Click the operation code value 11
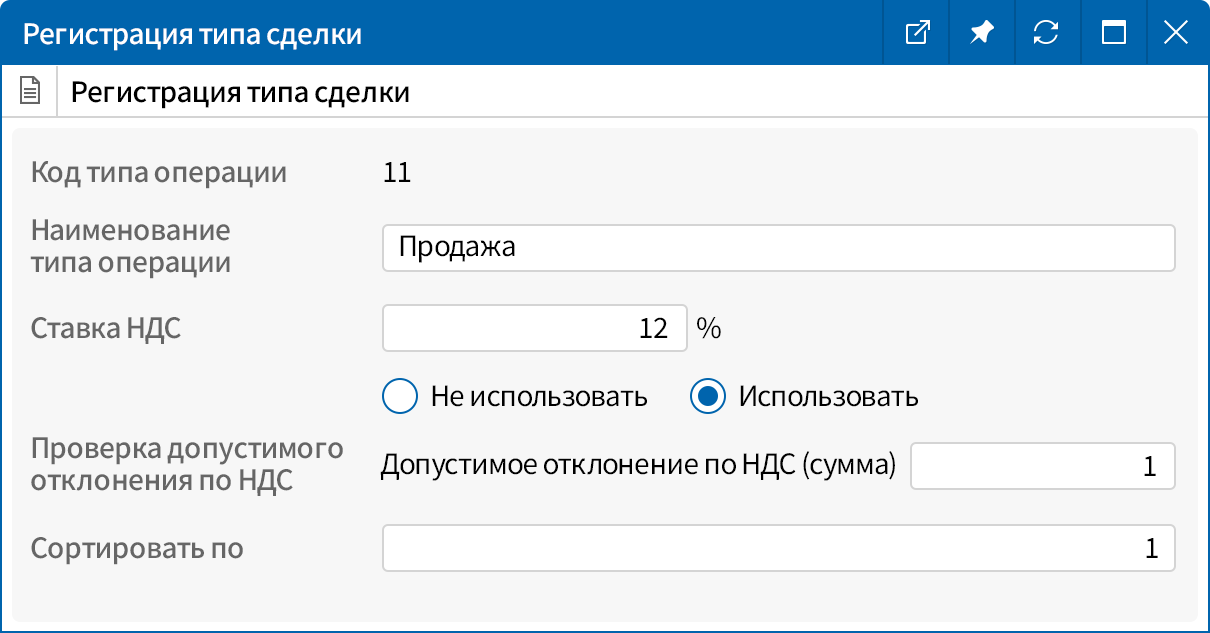This screenshot has width=1210, height=633. [397, 171]
